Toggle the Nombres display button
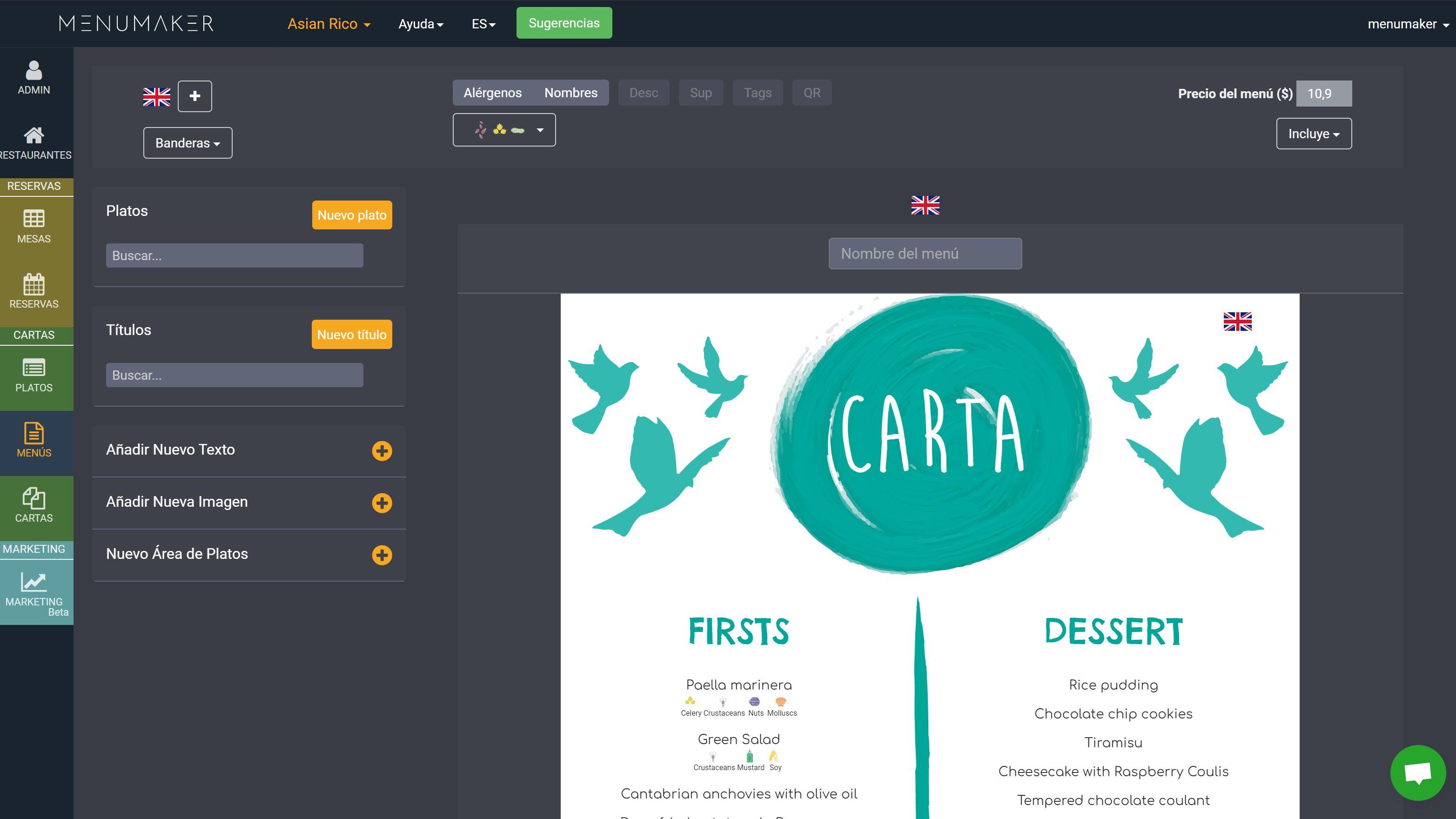This screenshot has height=819, width=1456. [x=572, y=92]
